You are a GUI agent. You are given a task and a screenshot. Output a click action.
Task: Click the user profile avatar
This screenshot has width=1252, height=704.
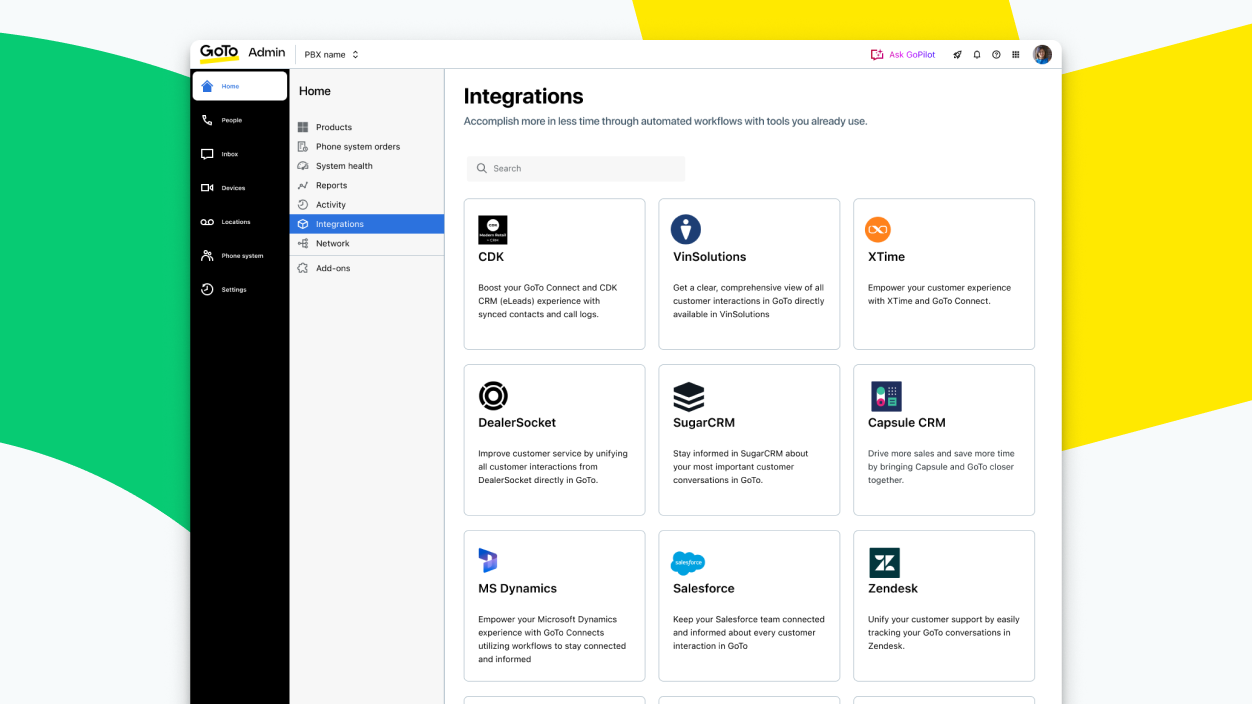coord(1042,54)
